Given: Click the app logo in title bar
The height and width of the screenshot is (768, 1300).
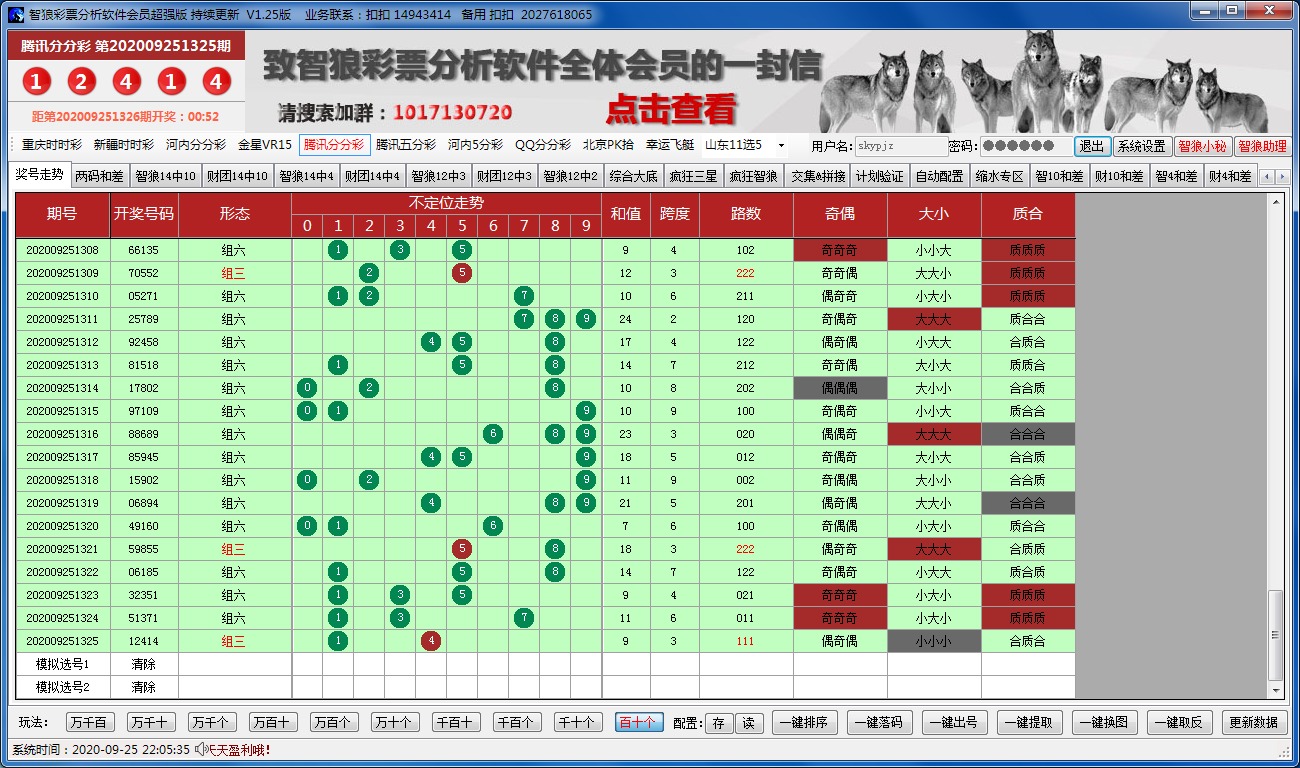Looking at the screenshot, I should pyautogui.click(x=15, y=14).
